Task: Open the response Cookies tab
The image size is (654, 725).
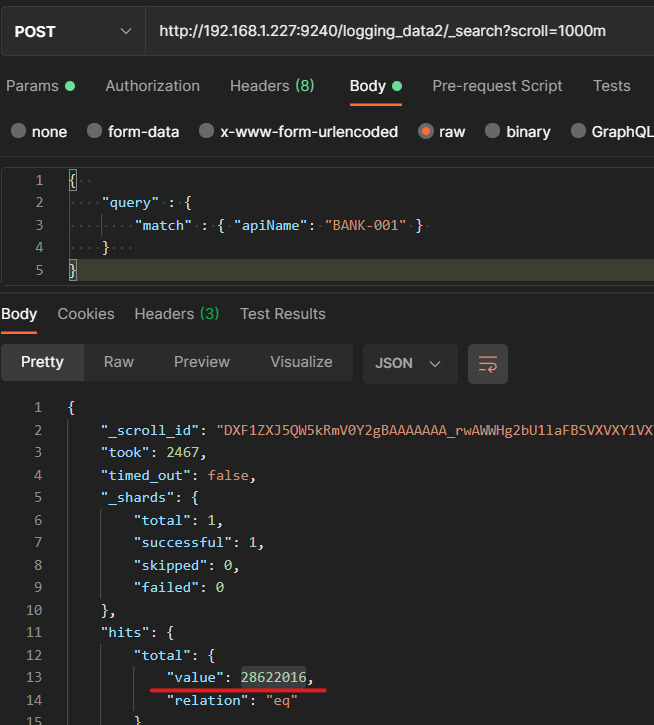Action: point(86,314)
